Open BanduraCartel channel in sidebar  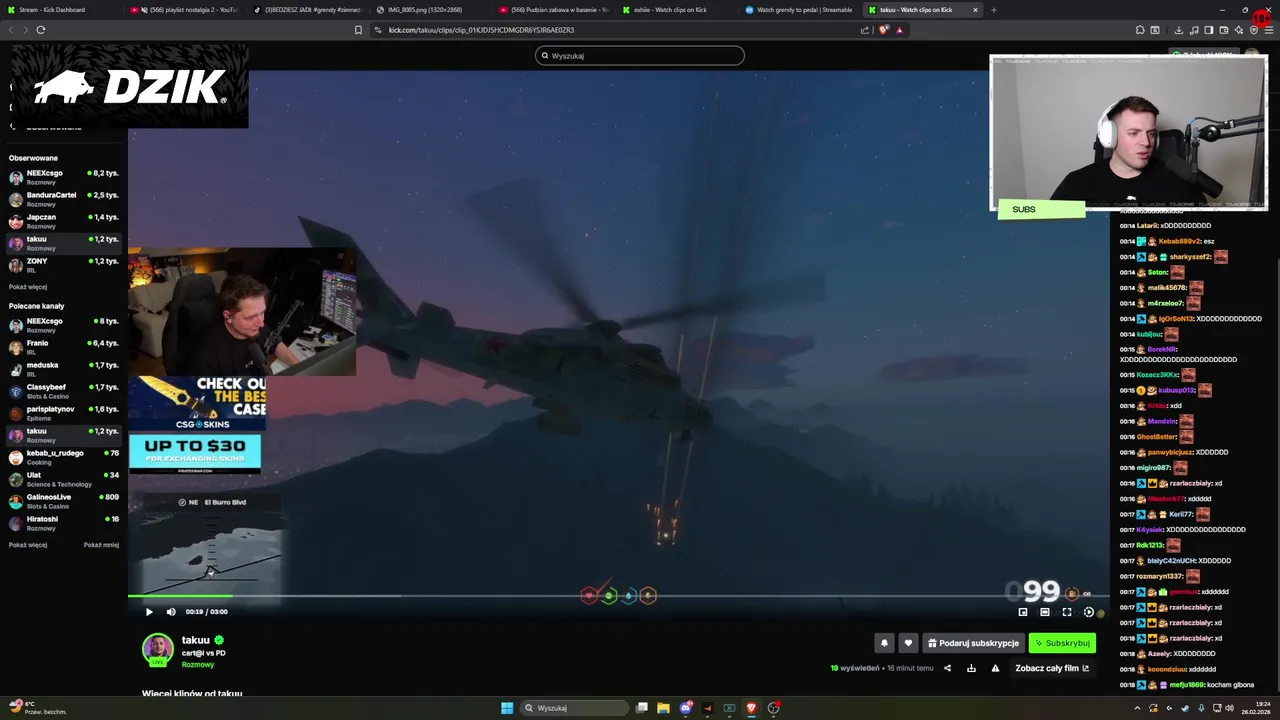pos(64,199)
